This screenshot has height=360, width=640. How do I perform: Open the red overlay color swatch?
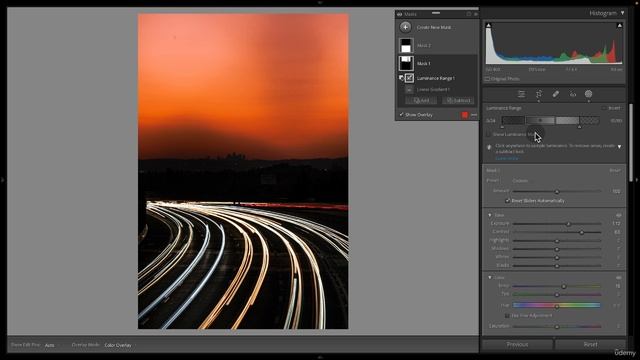(x=464, y=115)
